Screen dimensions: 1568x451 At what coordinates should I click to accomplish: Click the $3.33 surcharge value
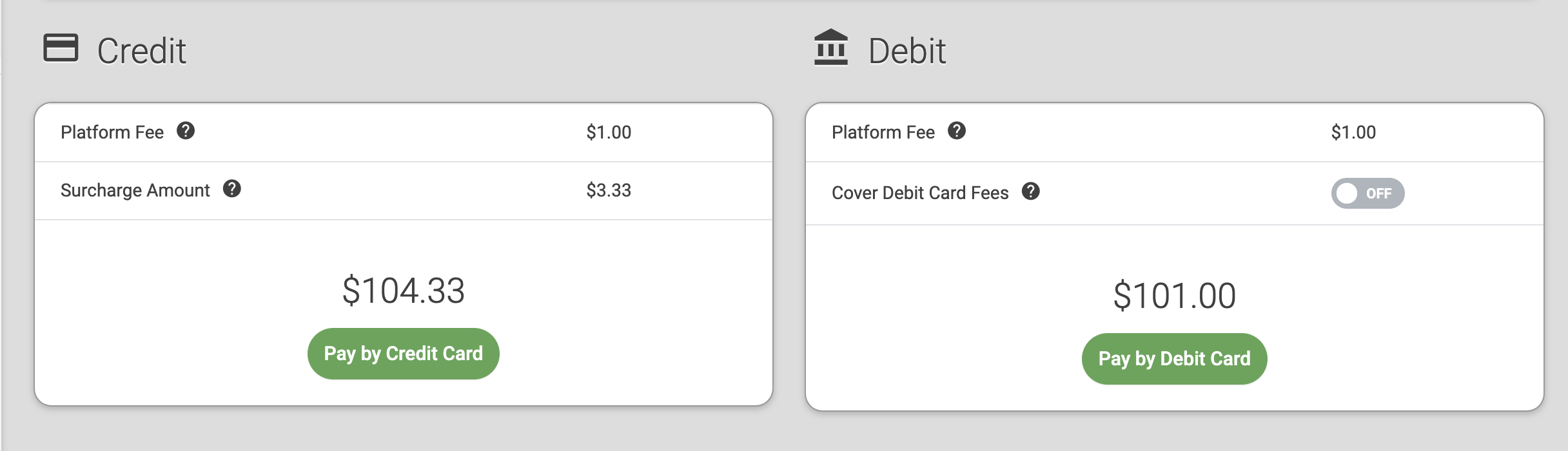[x=609, y=191]
